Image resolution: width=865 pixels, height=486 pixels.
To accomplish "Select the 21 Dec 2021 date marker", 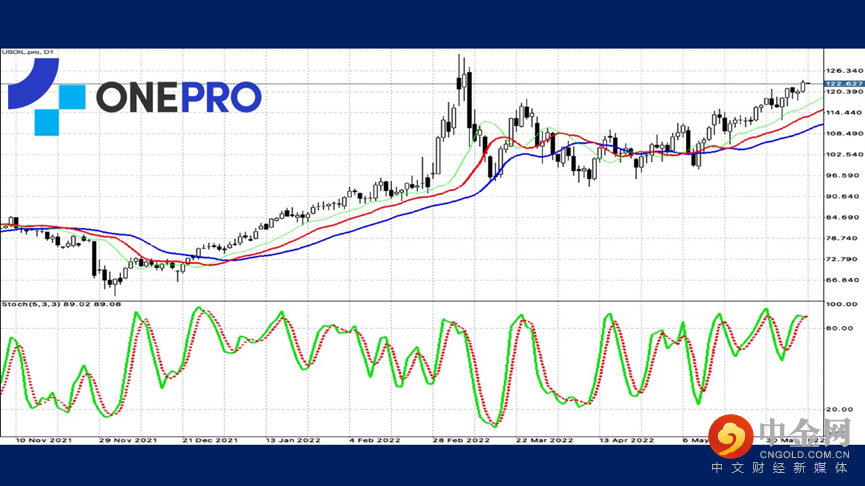I will (210, 440).
